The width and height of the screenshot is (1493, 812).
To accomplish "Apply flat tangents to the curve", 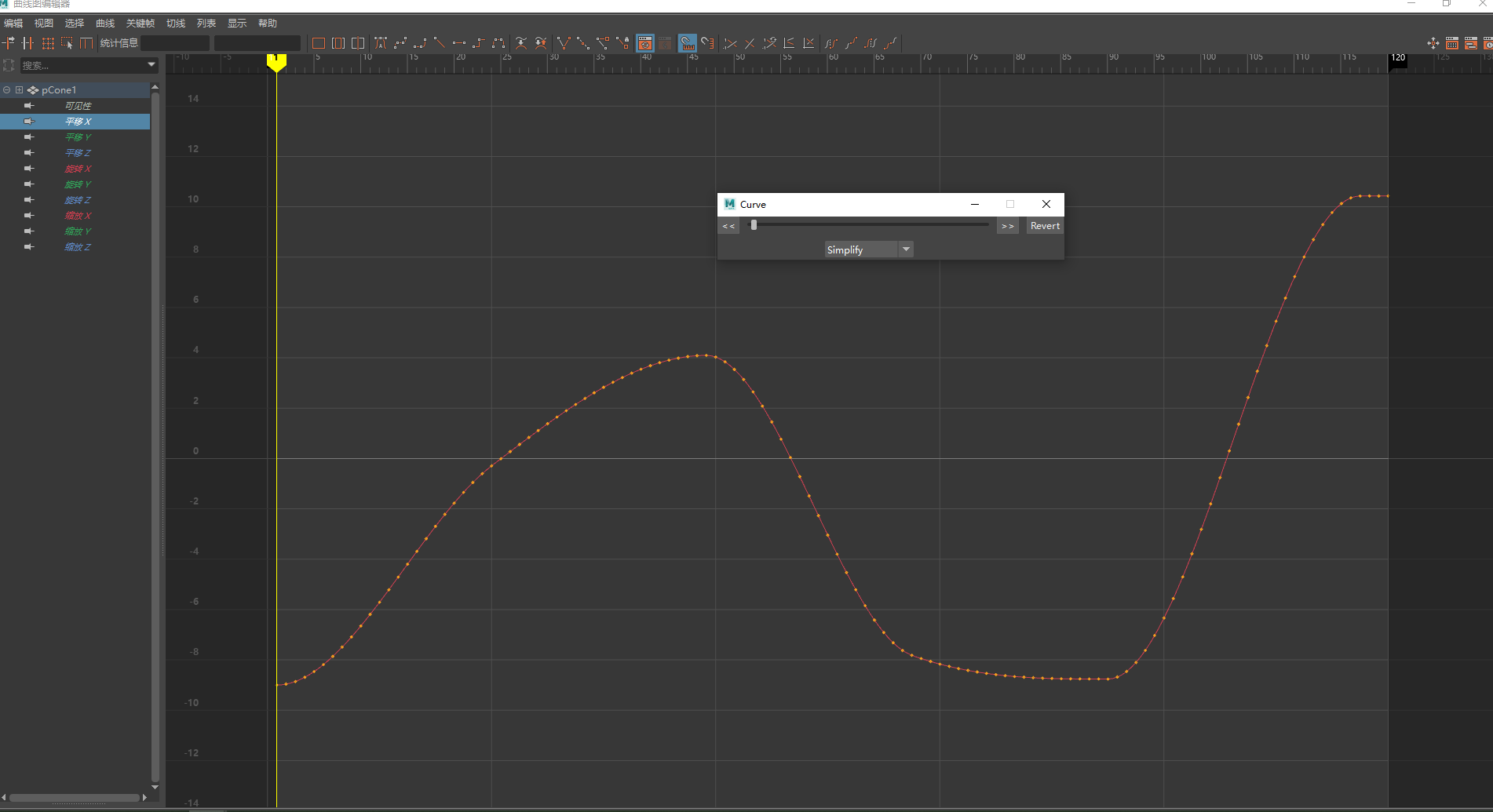I will click(460, 43).
